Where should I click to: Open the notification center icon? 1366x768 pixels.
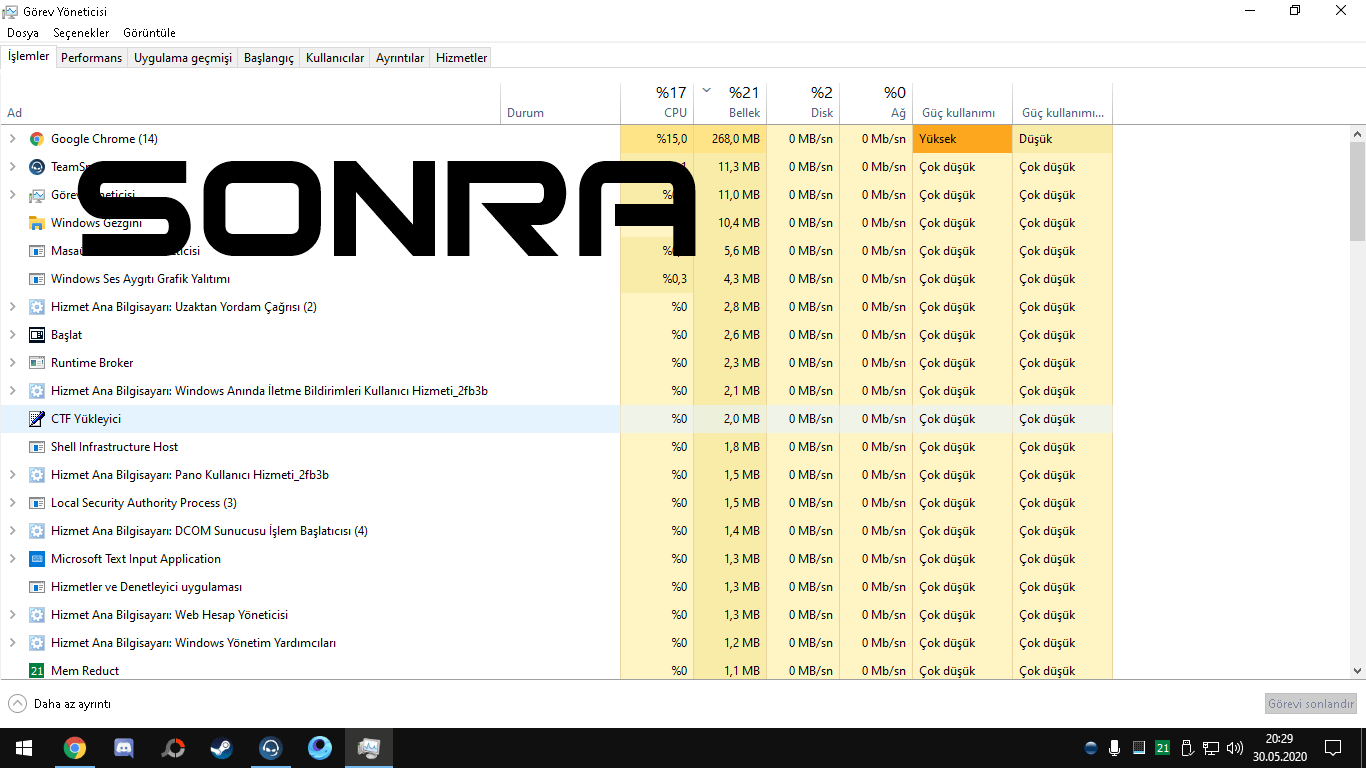point(1333,747)
